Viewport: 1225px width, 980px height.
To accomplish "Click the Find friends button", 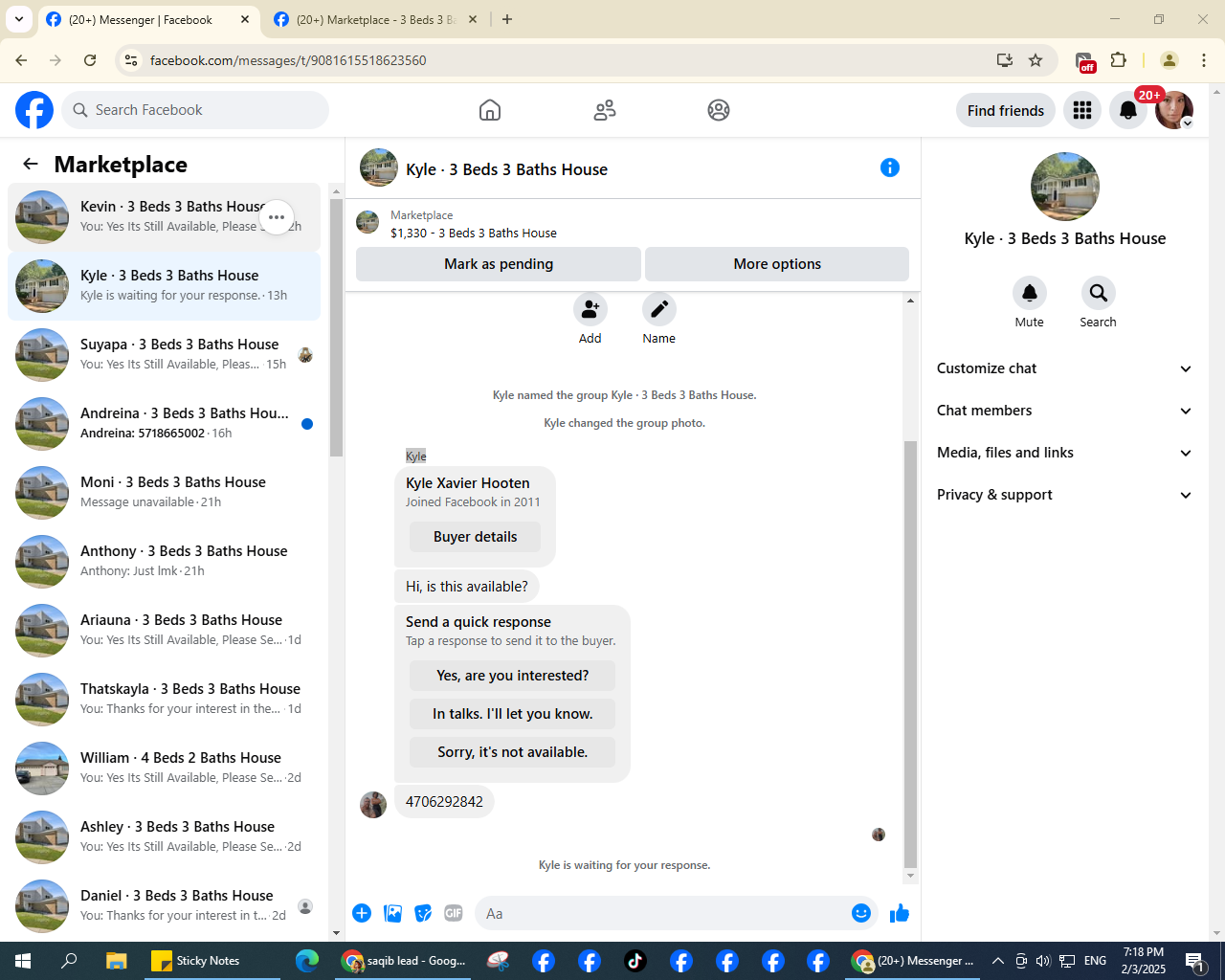I will coord(1006,110).
